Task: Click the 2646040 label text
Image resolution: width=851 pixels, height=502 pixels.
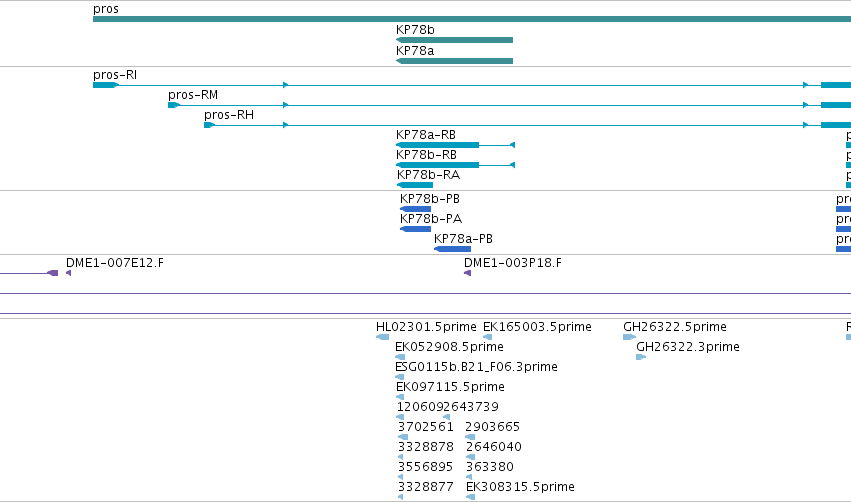Action: pos(494,447)
